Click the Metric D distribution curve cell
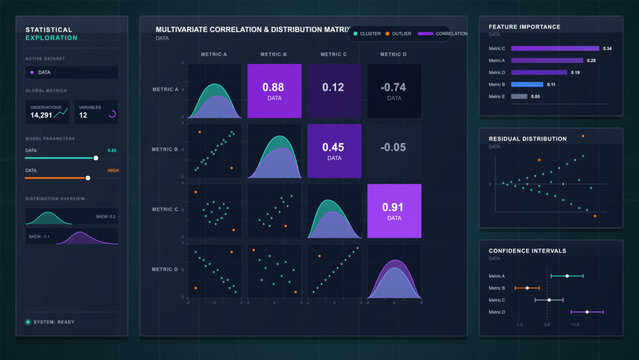The height and width of the screenshot is (360, 639). click(394, 271)
